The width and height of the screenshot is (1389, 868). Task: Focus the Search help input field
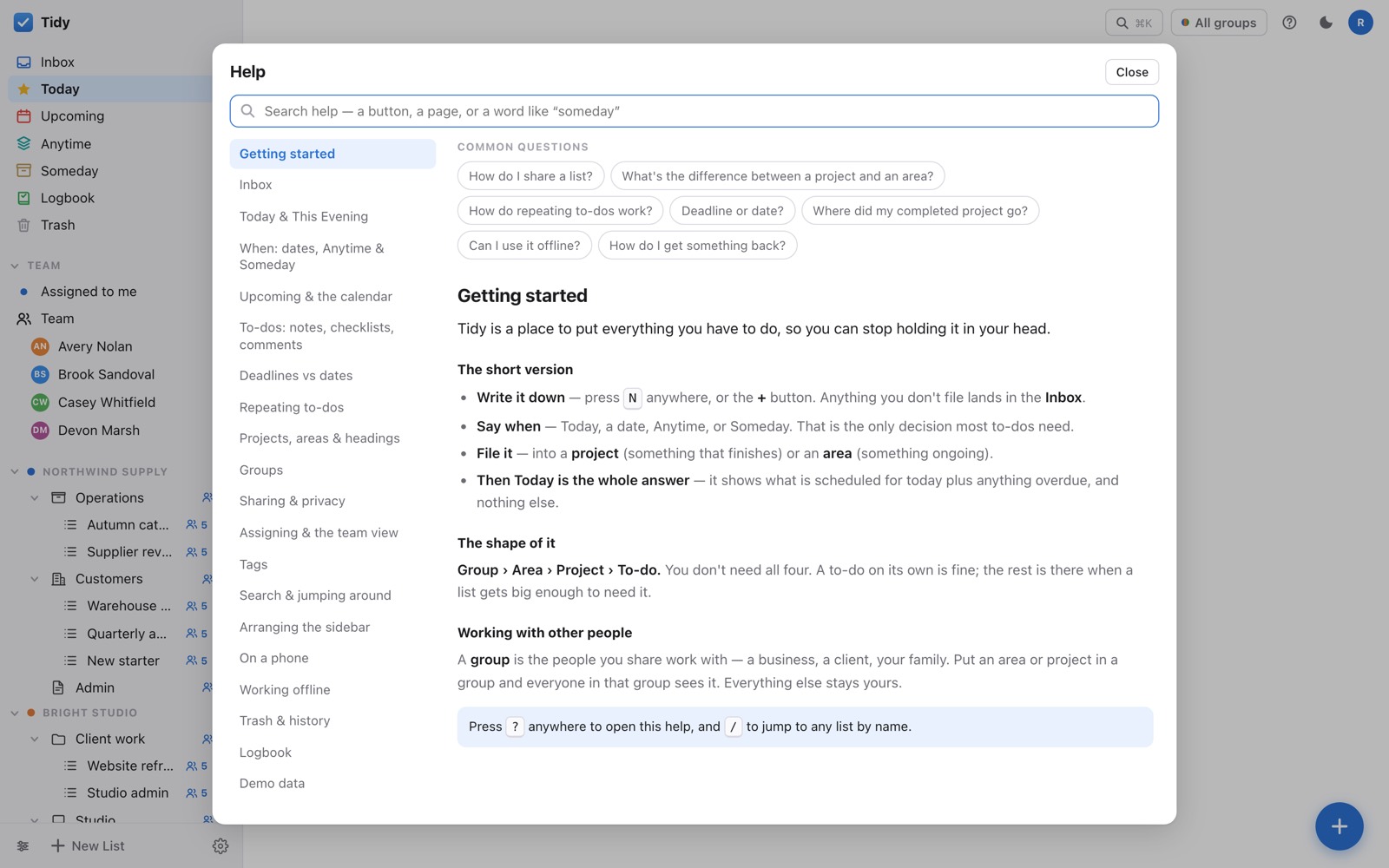pos(694,111)
